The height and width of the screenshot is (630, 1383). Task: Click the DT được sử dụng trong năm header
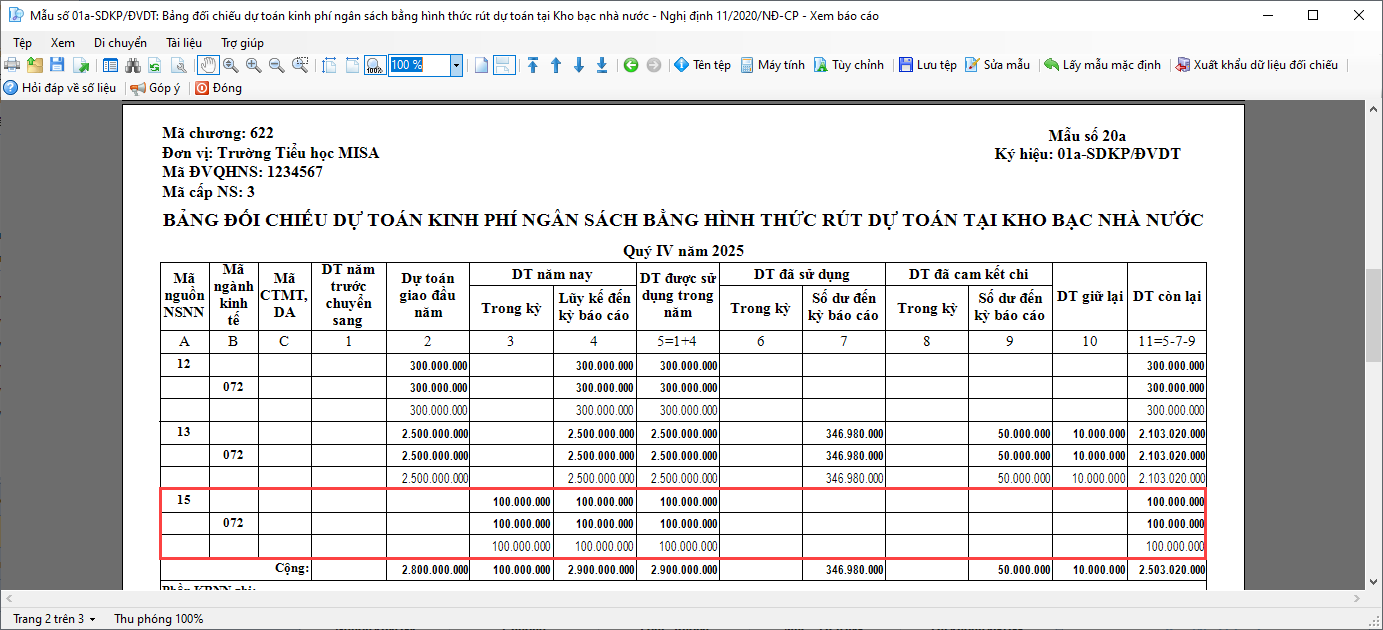[x=678, y=296]
